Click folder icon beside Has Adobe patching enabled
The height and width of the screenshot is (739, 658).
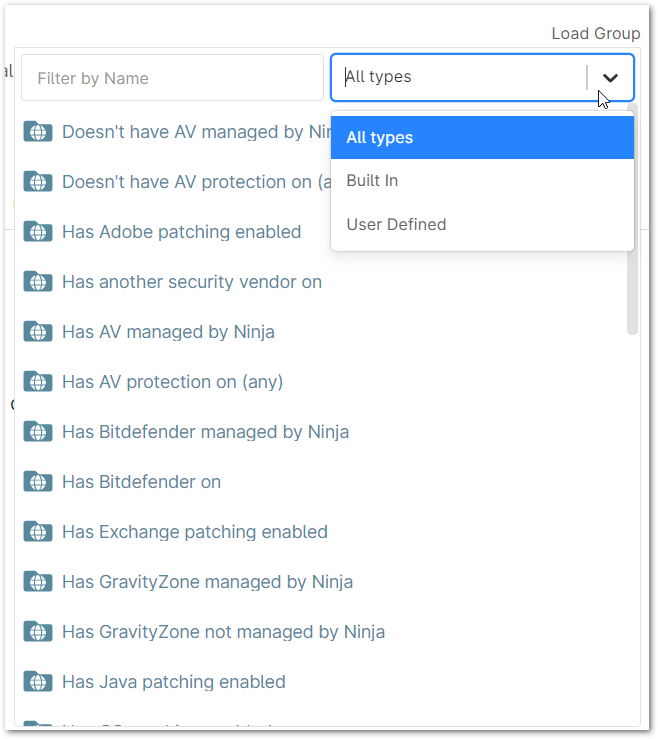[x=38, y=232]
